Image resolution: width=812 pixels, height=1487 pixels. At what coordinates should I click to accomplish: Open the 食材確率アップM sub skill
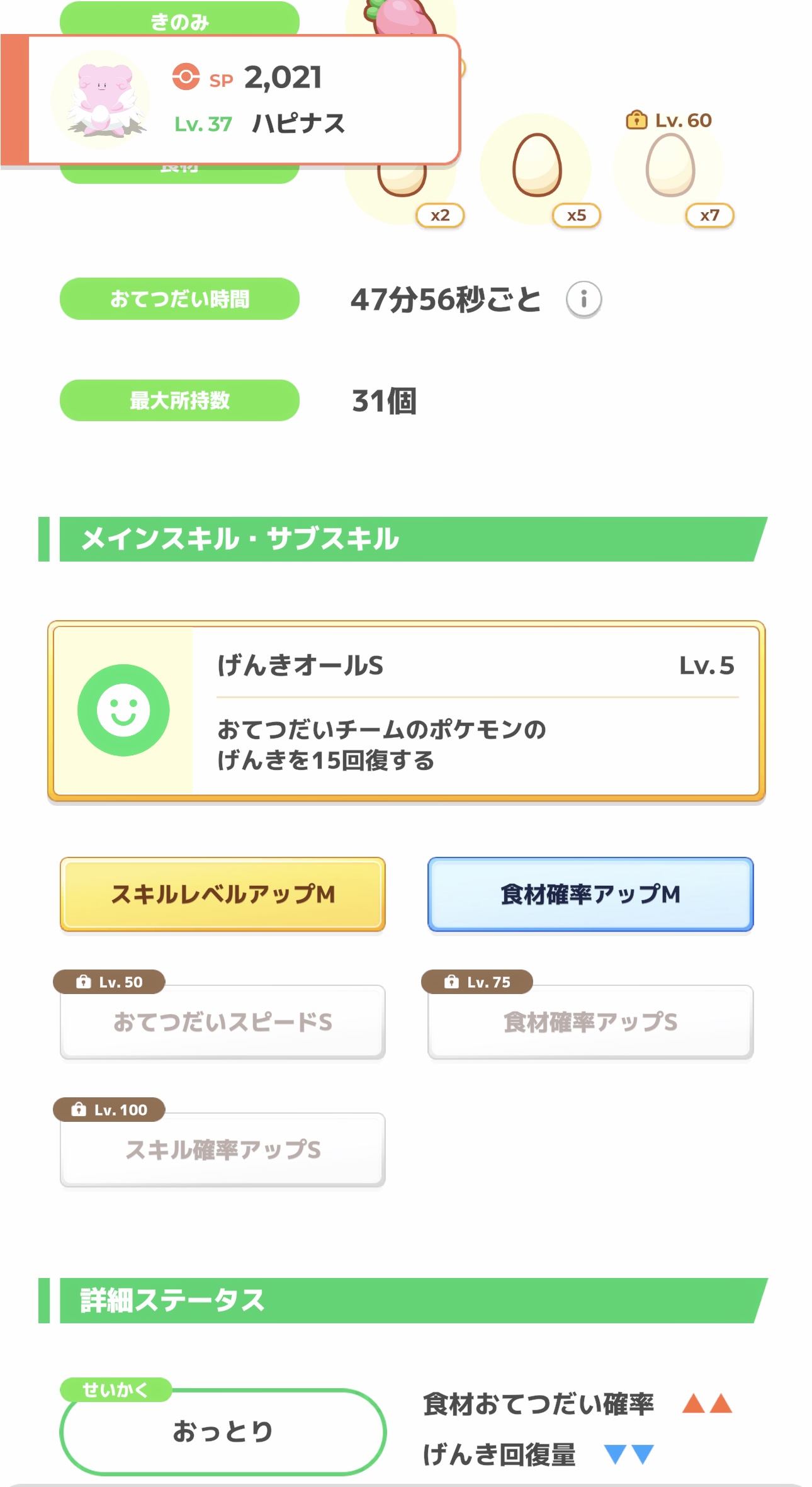pyautogui.click(x=590, y=894)
